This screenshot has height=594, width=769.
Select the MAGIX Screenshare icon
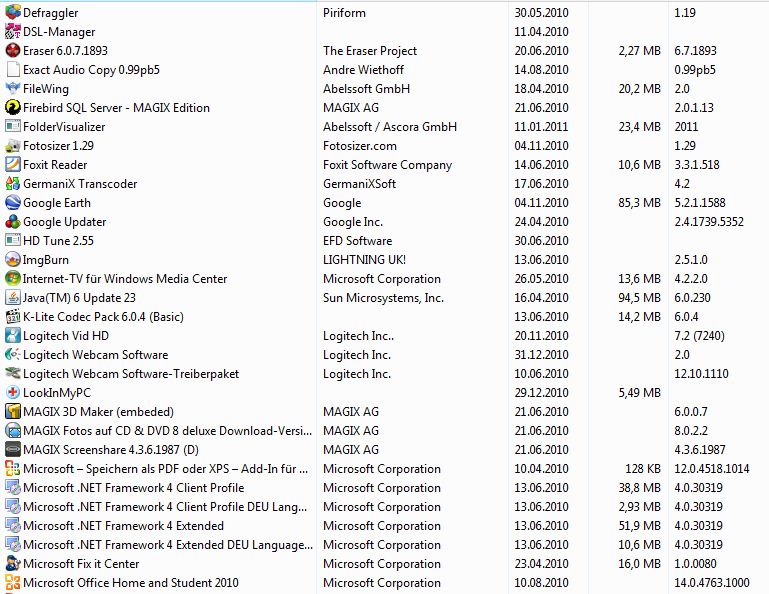pyautogui.click(x=13, y=450)
